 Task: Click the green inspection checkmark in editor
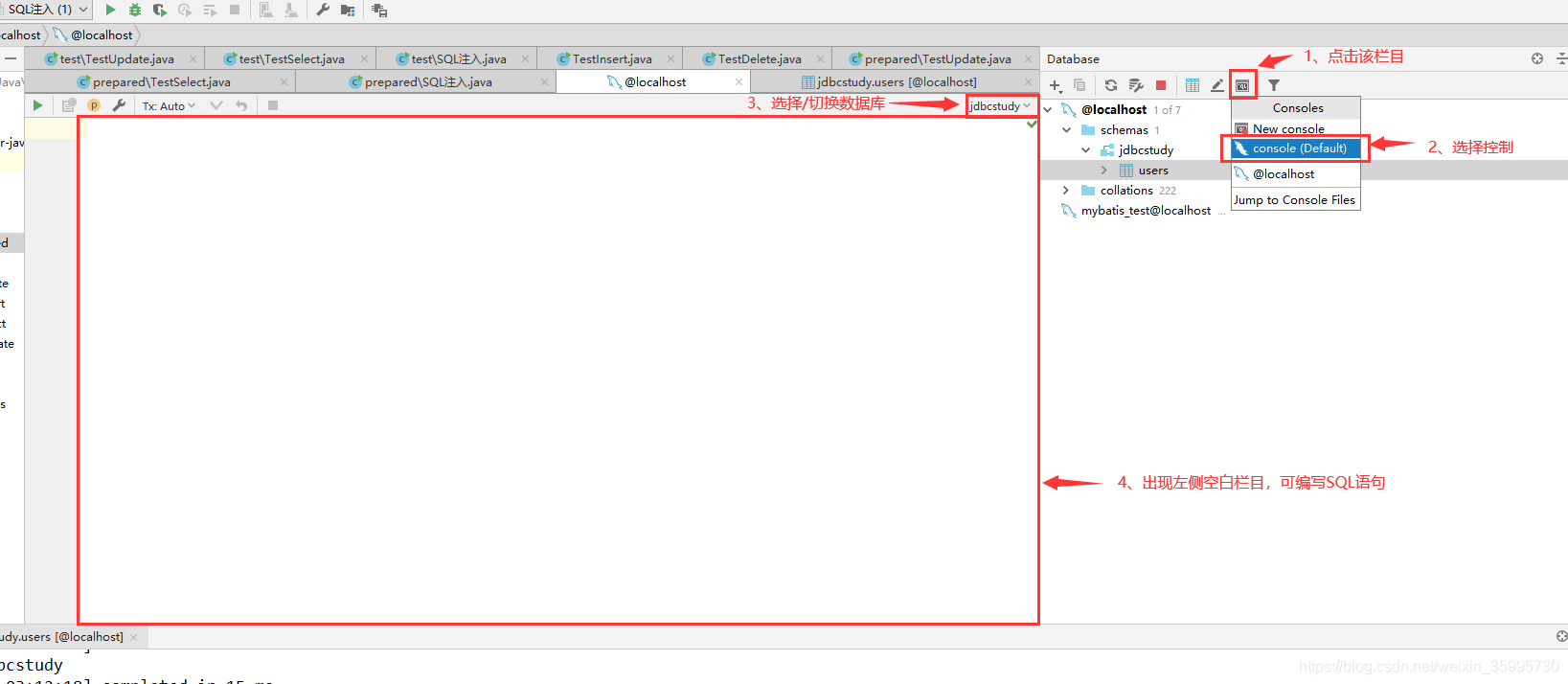[x=1032, y=125]
